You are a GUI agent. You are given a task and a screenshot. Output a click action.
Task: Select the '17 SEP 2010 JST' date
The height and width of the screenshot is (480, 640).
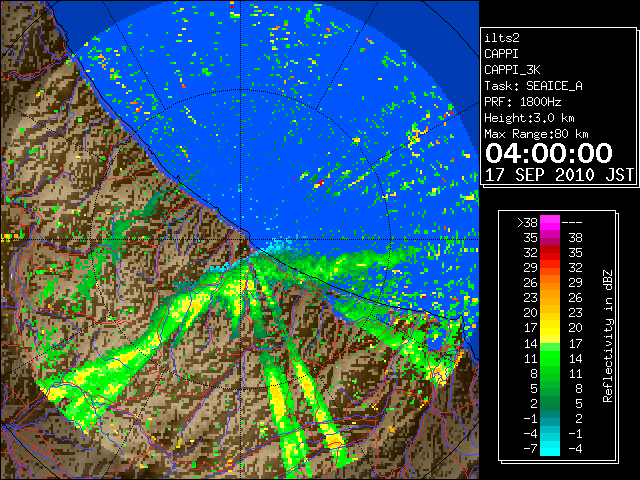559,175
